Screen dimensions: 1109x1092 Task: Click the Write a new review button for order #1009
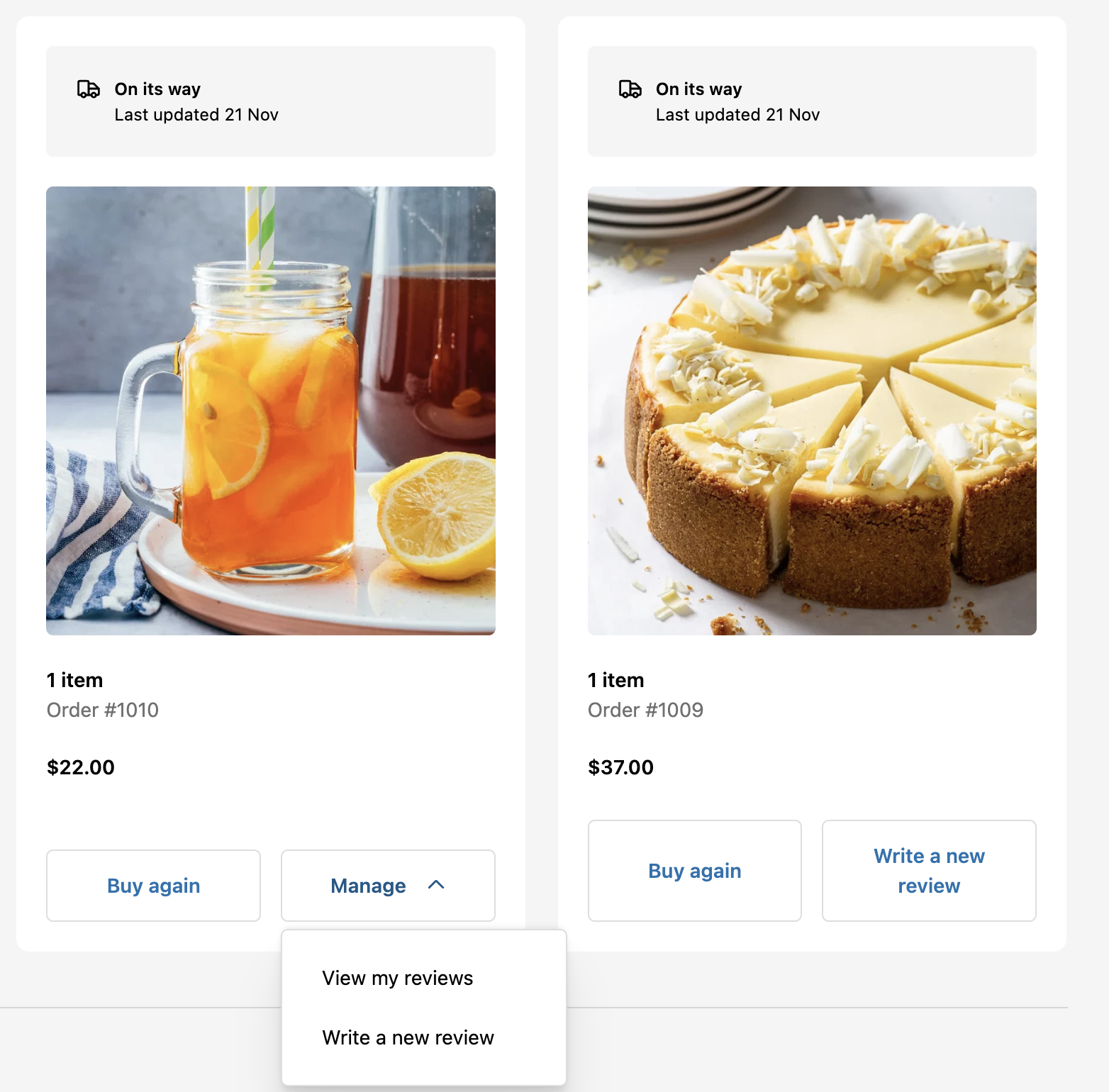click(x=928, y=871)
